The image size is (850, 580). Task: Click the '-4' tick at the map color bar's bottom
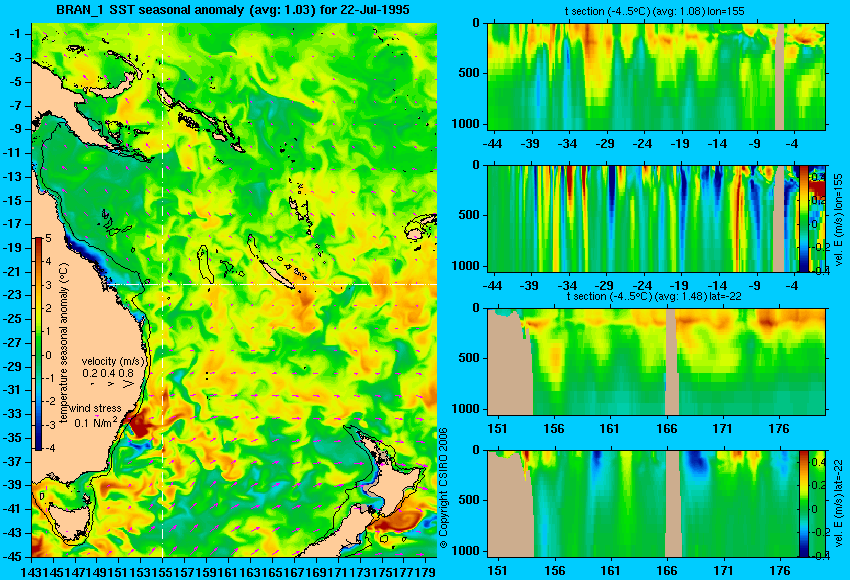click(49, 448)
